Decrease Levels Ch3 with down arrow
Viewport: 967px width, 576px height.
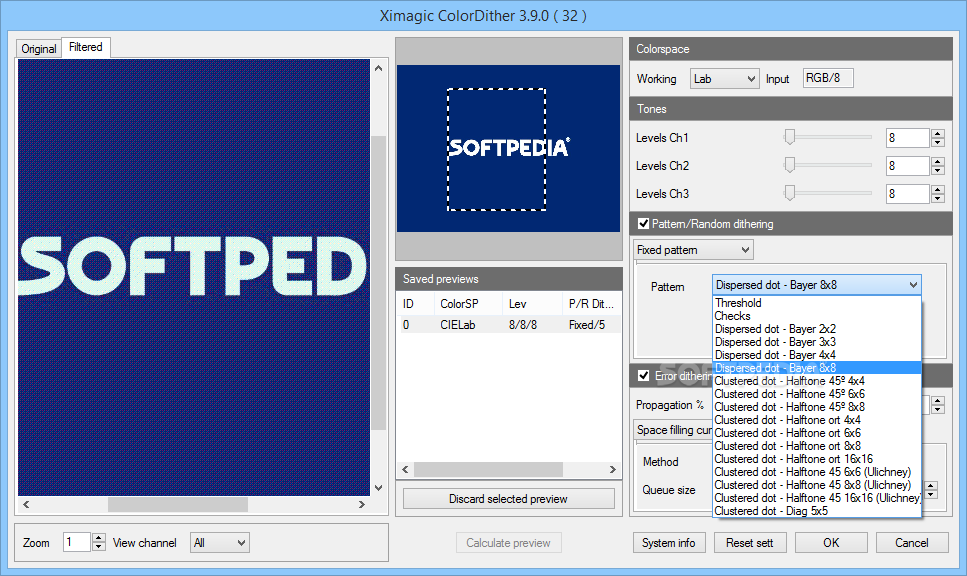pyautogui.click(x=938, y=198)
